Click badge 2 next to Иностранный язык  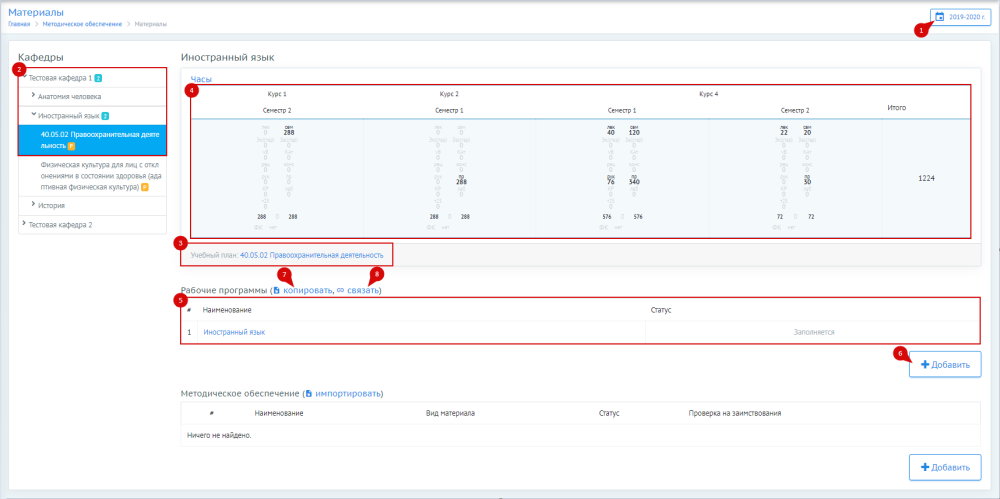[105, 116]
